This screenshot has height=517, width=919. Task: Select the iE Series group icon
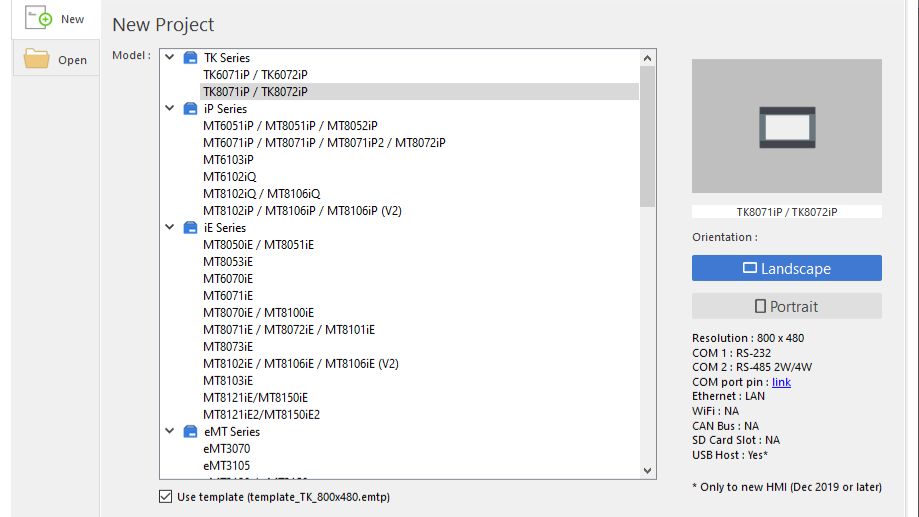click(x=191, y=228)
